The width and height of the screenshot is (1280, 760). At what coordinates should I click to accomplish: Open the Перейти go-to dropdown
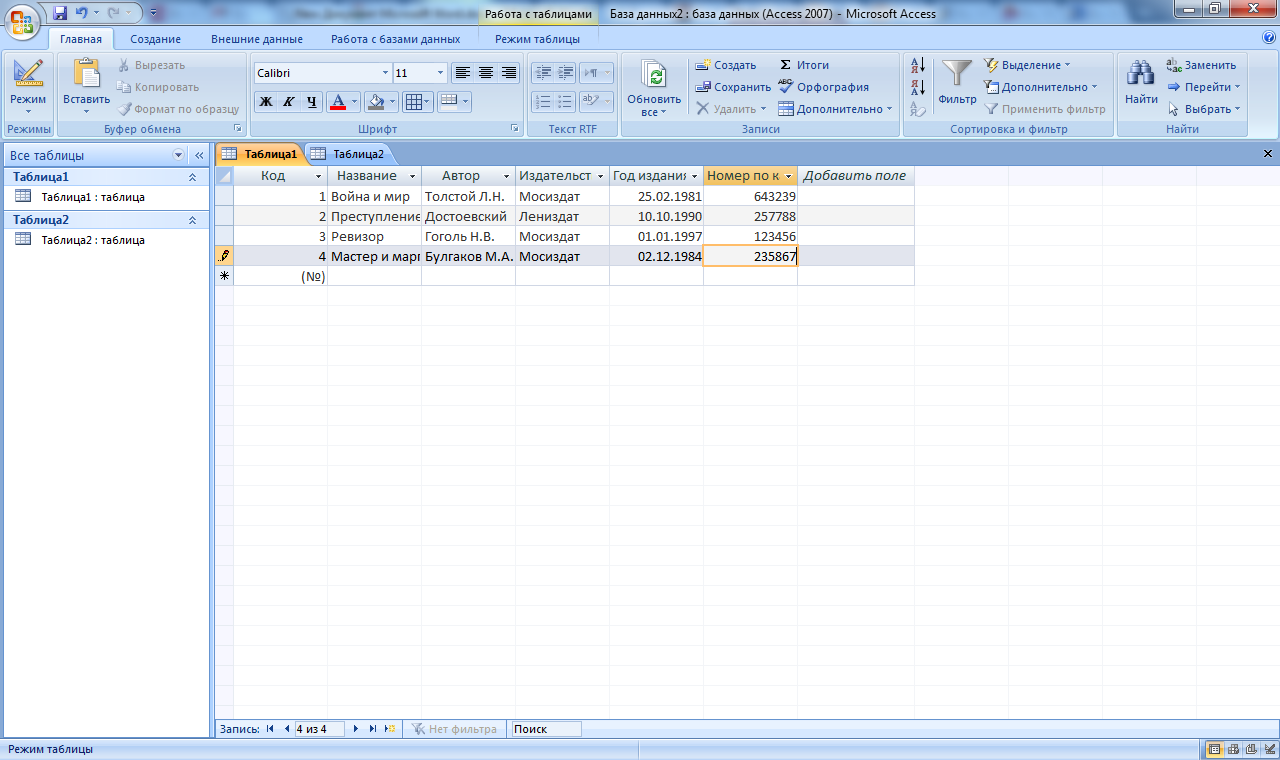pos(1204,87)
